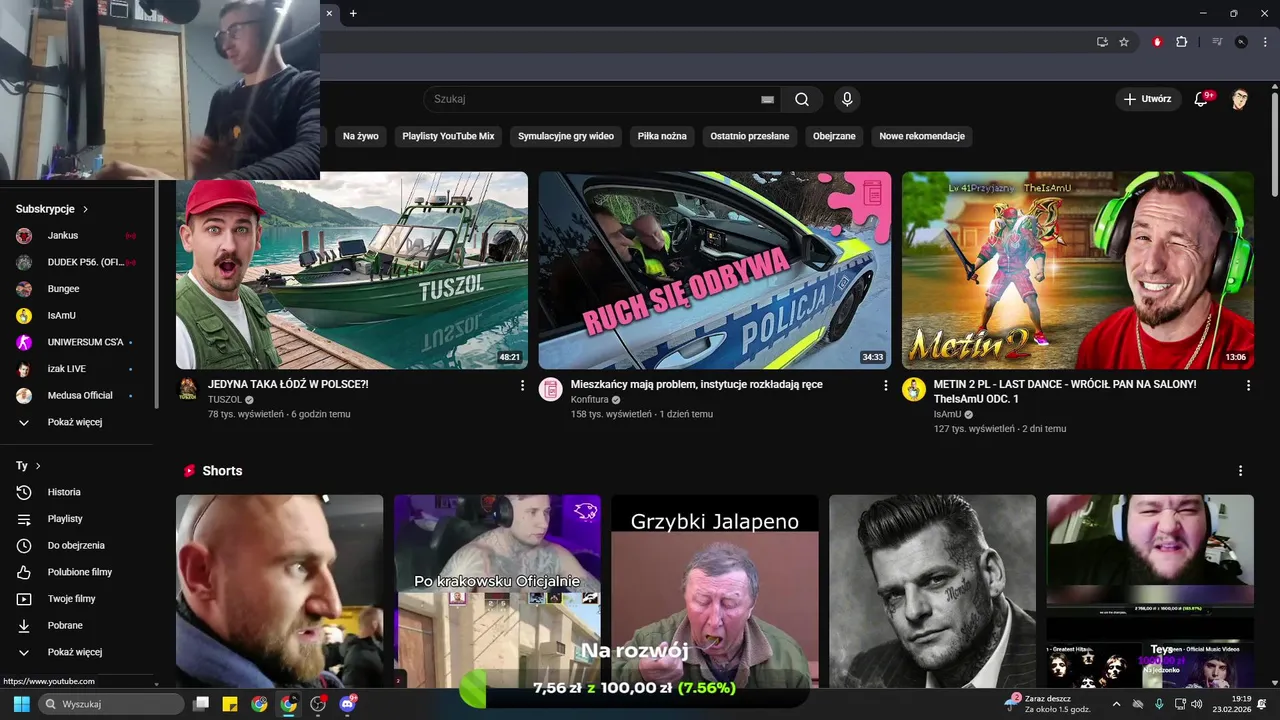
Task: Open Do obejrzenia watch later
Action: click(x=76, y=546)
